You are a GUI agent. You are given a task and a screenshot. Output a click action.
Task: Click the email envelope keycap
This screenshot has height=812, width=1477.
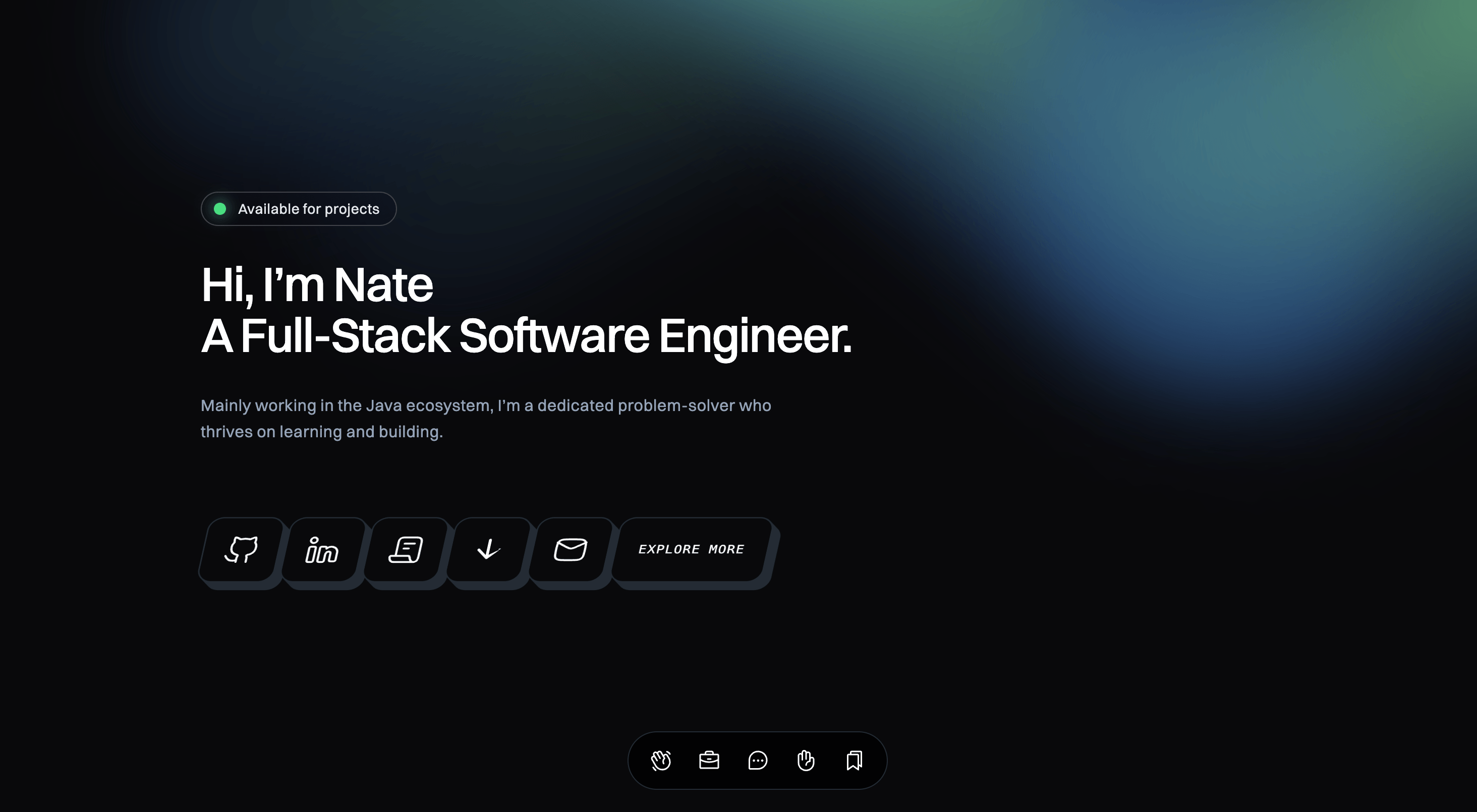click(x=571, y=550)
